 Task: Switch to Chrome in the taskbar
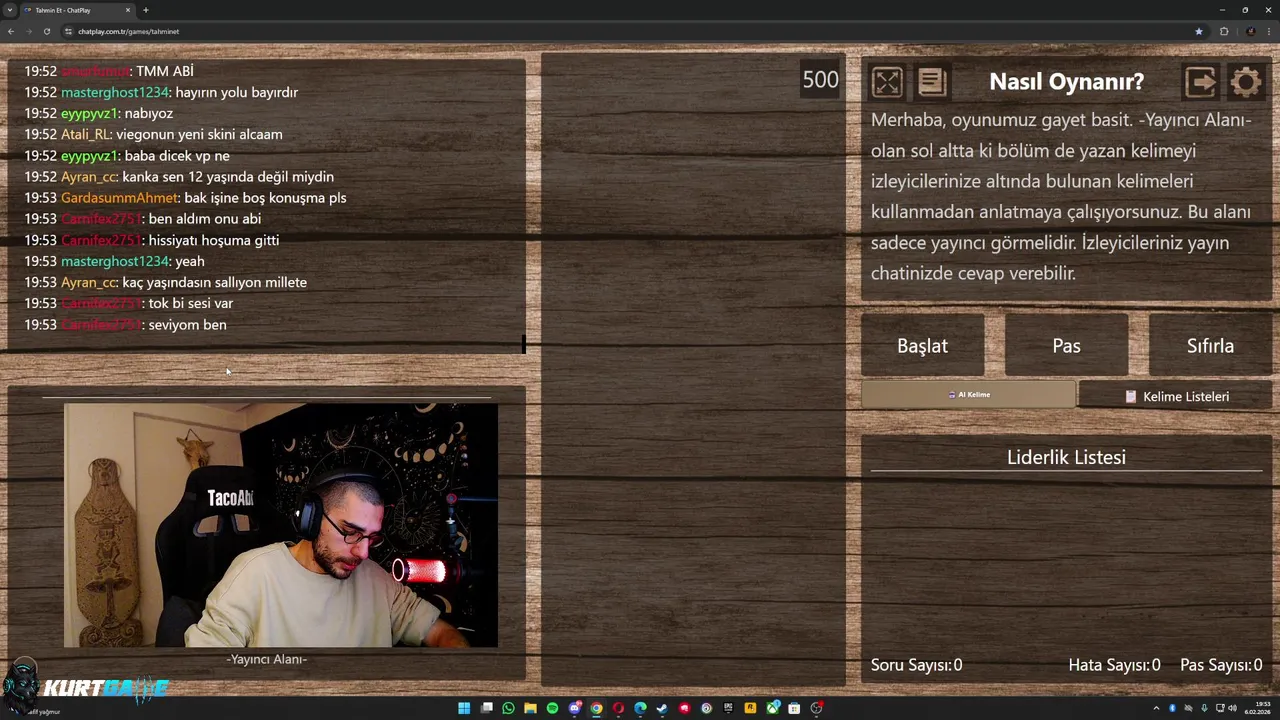[596, 708]
